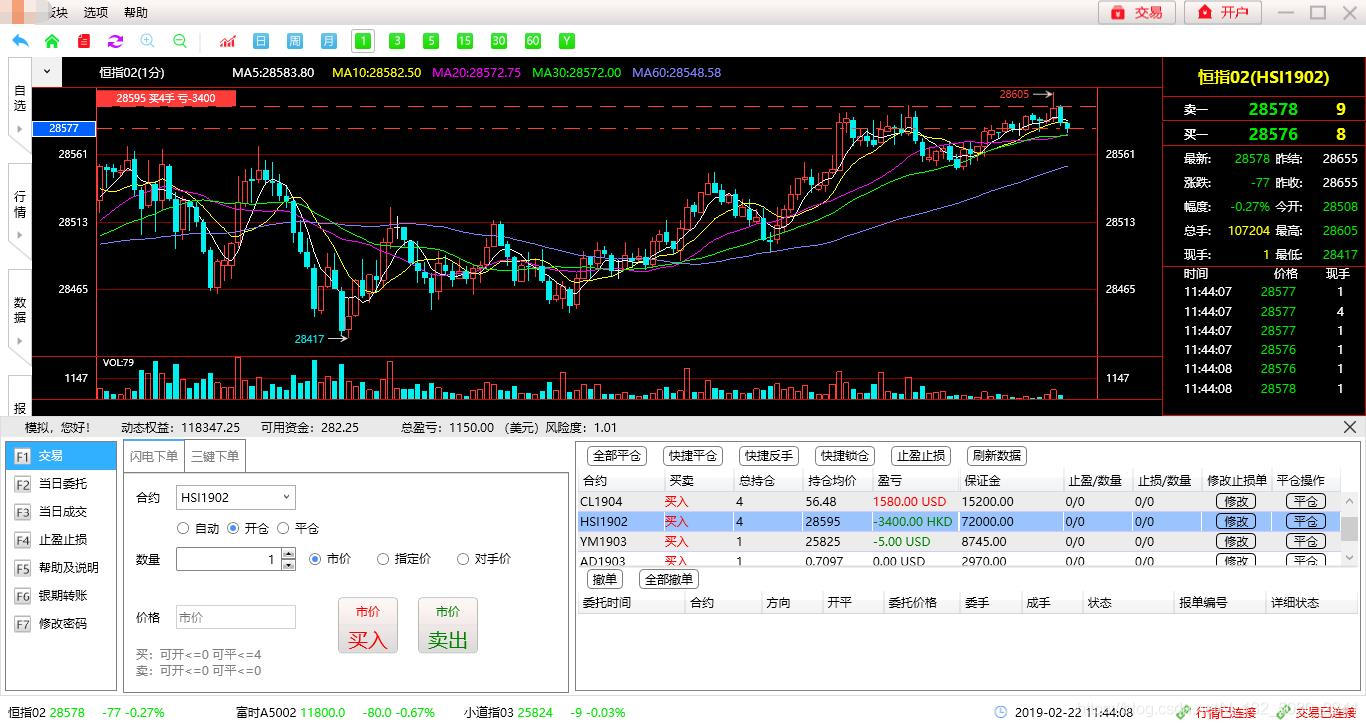Open F3 当日成交 in the sidebar

pos(60,512)
